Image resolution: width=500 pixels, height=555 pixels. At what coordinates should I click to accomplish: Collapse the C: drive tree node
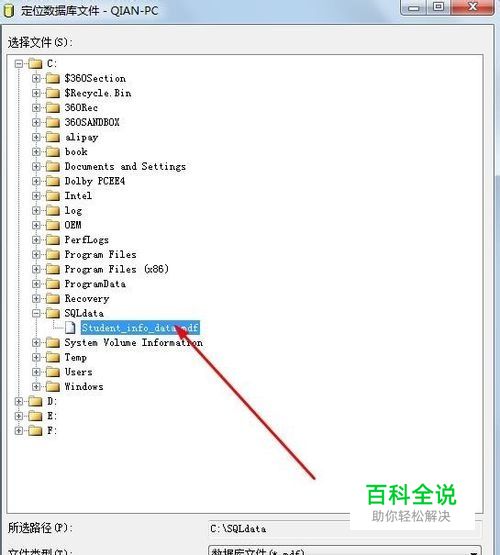coord(19,64)
